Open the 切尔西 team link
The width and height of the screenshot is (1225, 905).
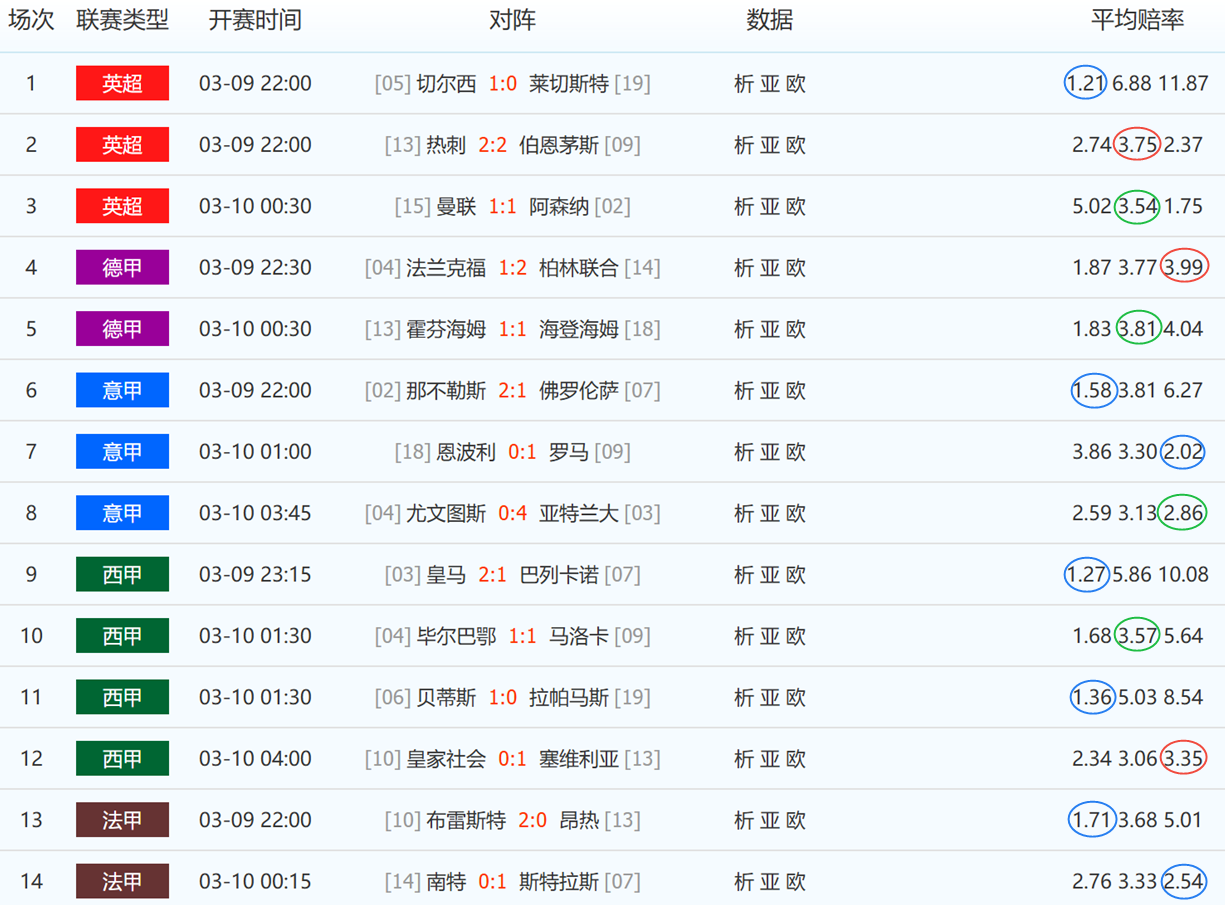446,84
